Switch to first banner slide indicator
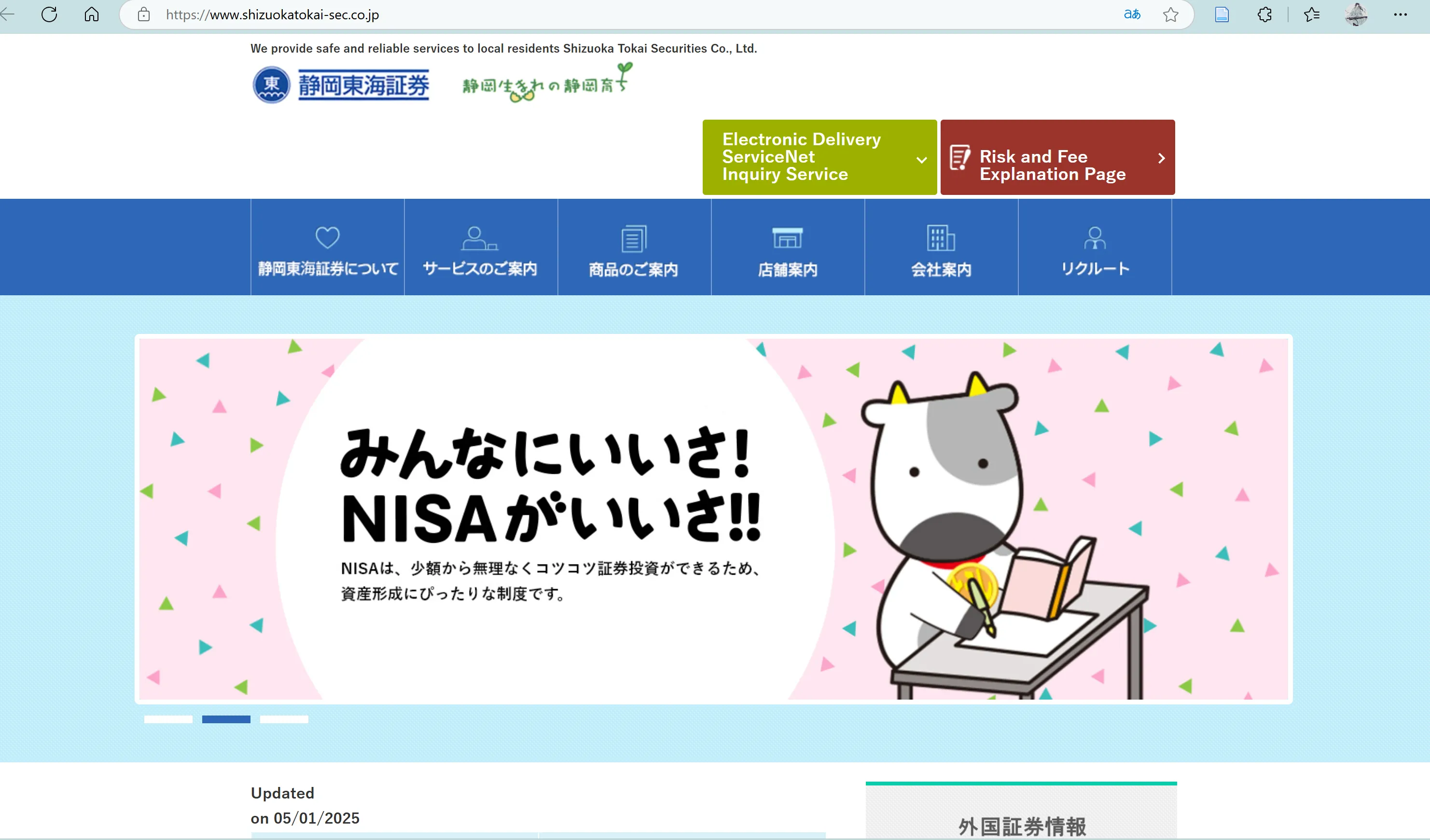Viewport: 1430px width, 840px height. tap(168, 719)
